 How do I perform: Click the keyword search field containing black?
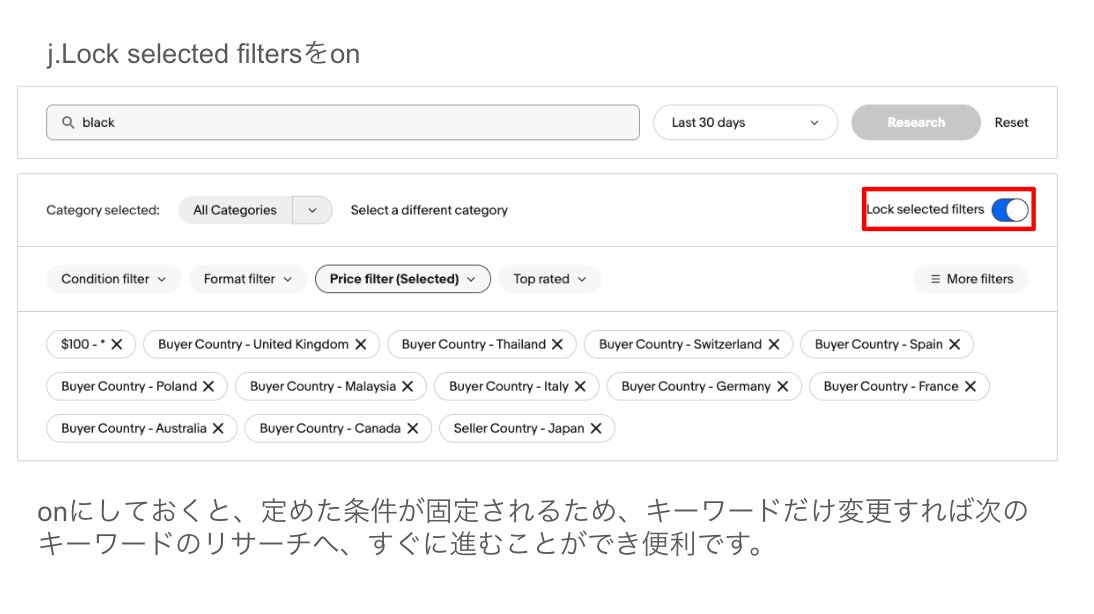point(350,122)
